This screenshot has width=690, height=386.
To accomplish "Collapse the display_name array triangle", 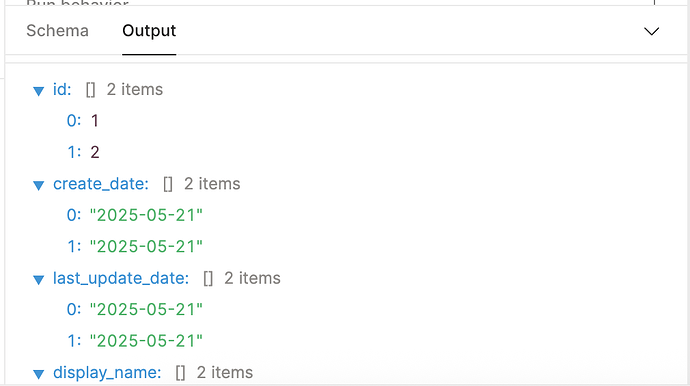I will pos(39,374).
